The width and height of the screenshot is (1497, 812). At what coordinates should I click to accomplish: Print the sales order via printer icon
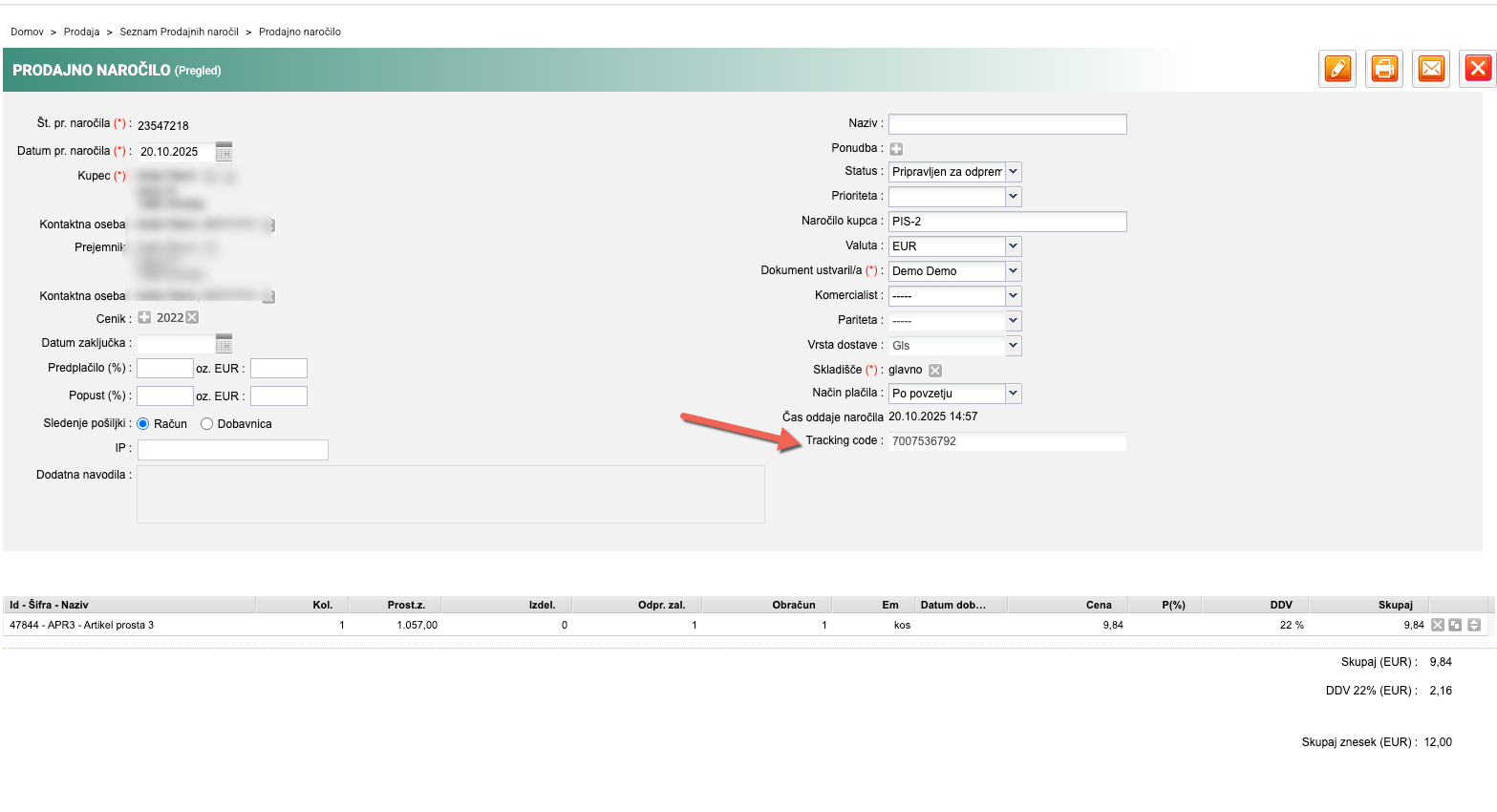(1384, 69)
